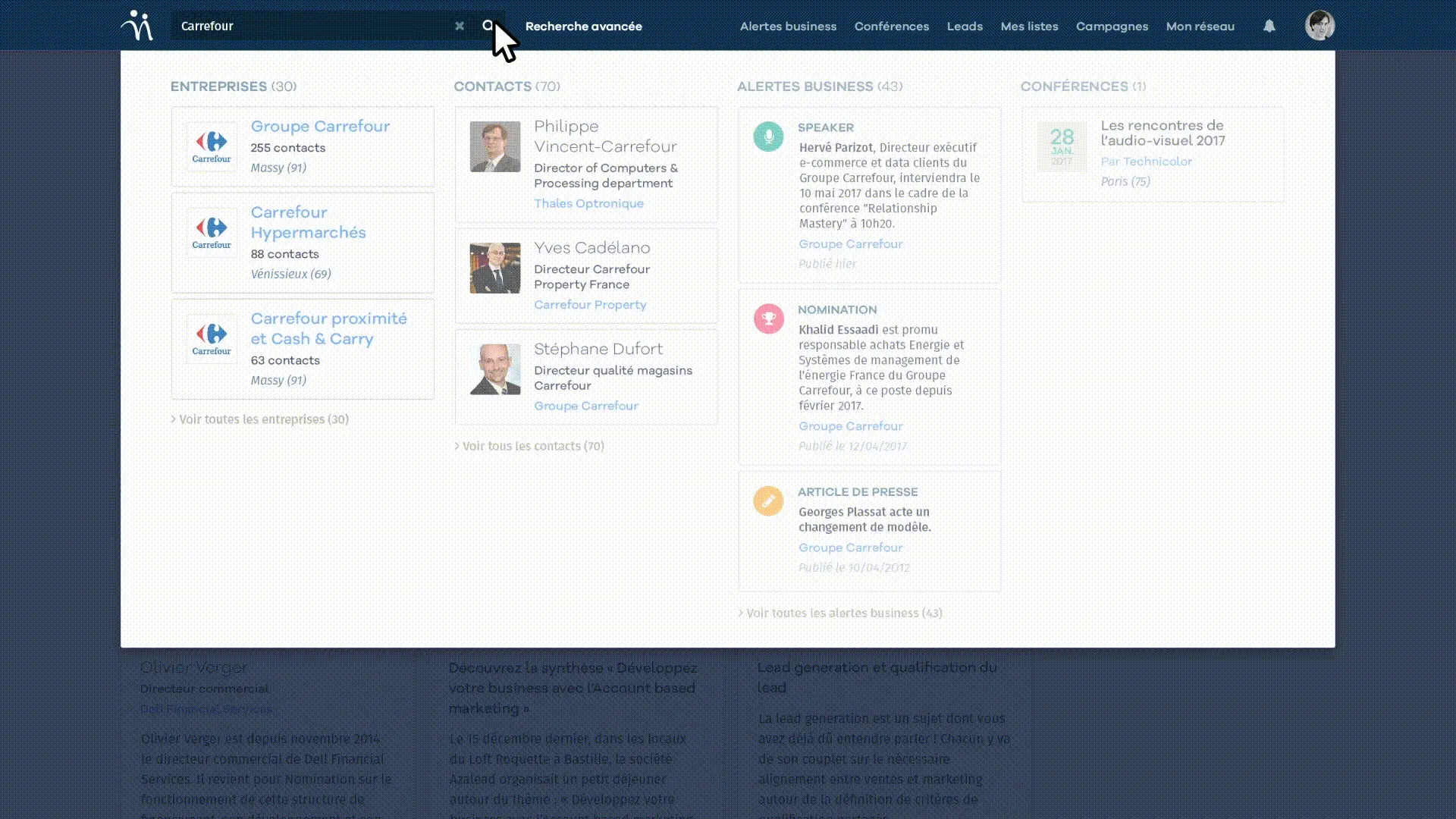Image resolution: width=1456 pixels, height=819 pixels.
Task: Click the 63 contacts text
Action: coord(285,360)
